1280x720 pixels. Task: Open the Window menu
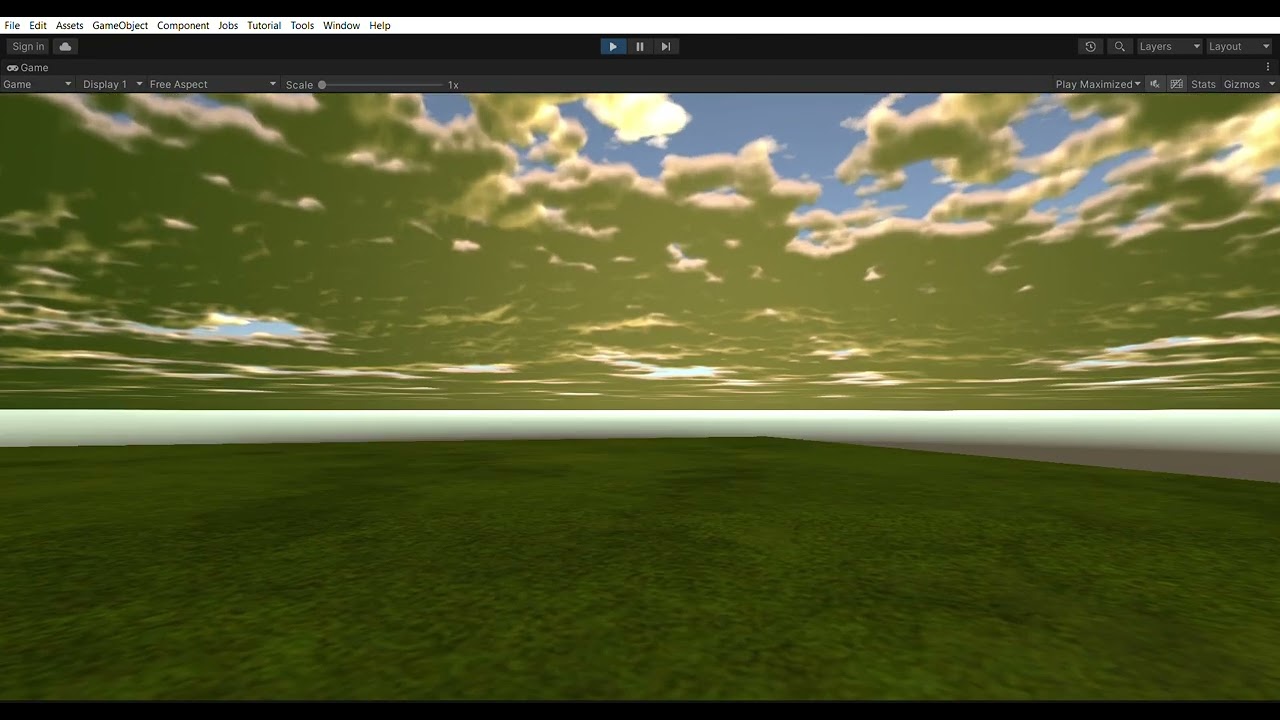tap(341, 25)
